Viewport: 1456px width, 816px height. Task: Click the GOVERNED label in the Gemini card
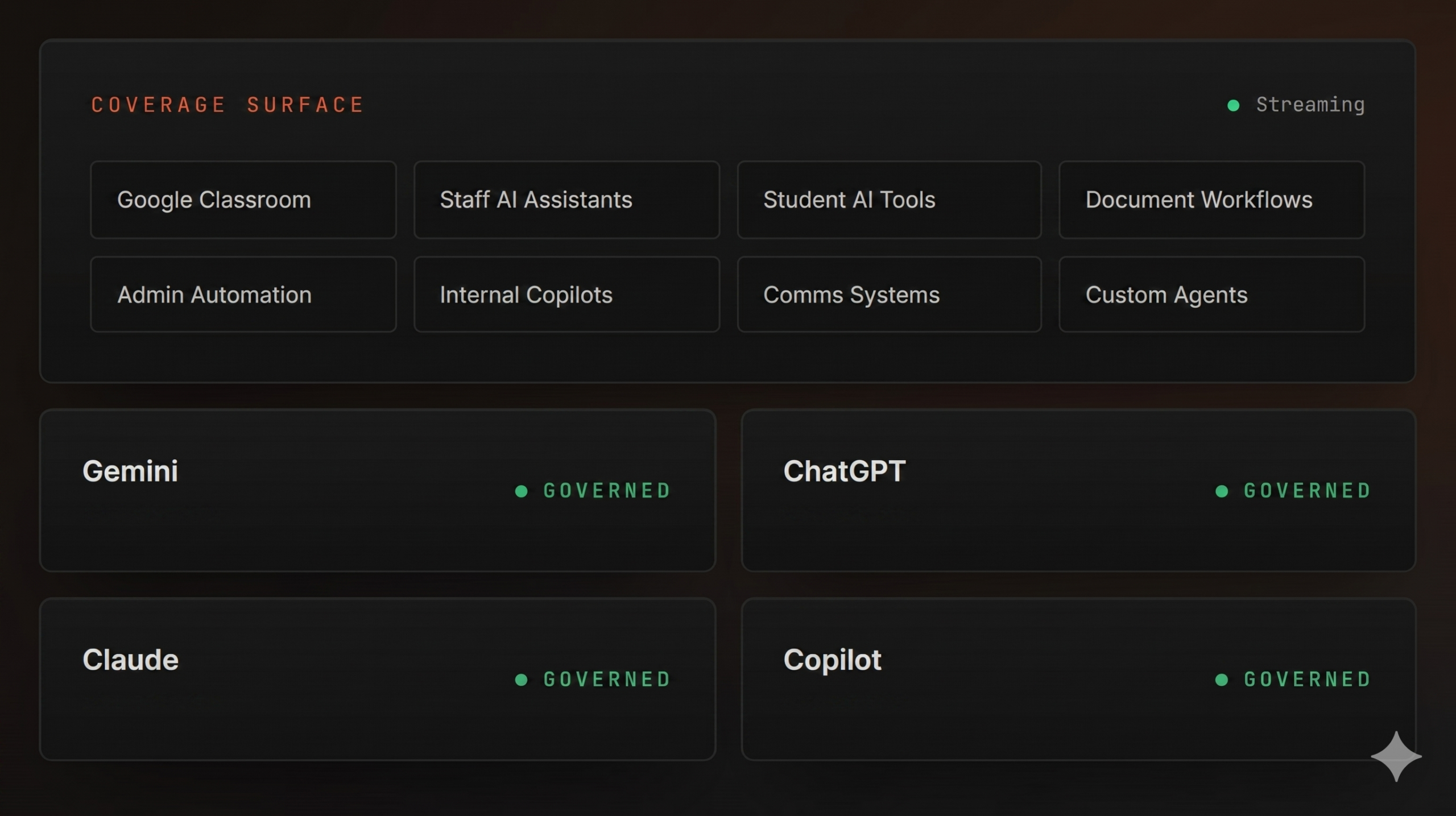point(607,490)
